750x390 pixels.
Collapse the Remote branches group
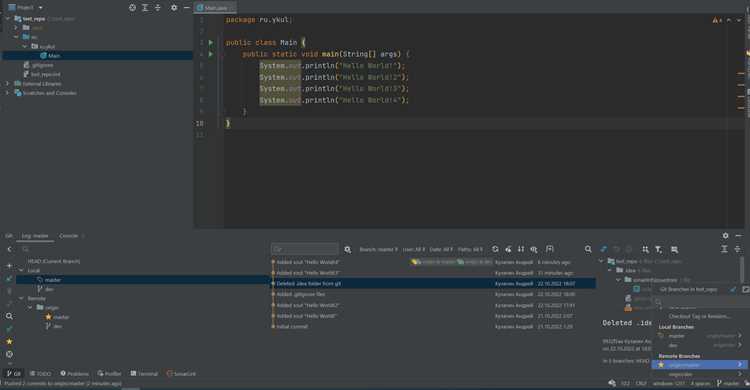click(21, 299)
